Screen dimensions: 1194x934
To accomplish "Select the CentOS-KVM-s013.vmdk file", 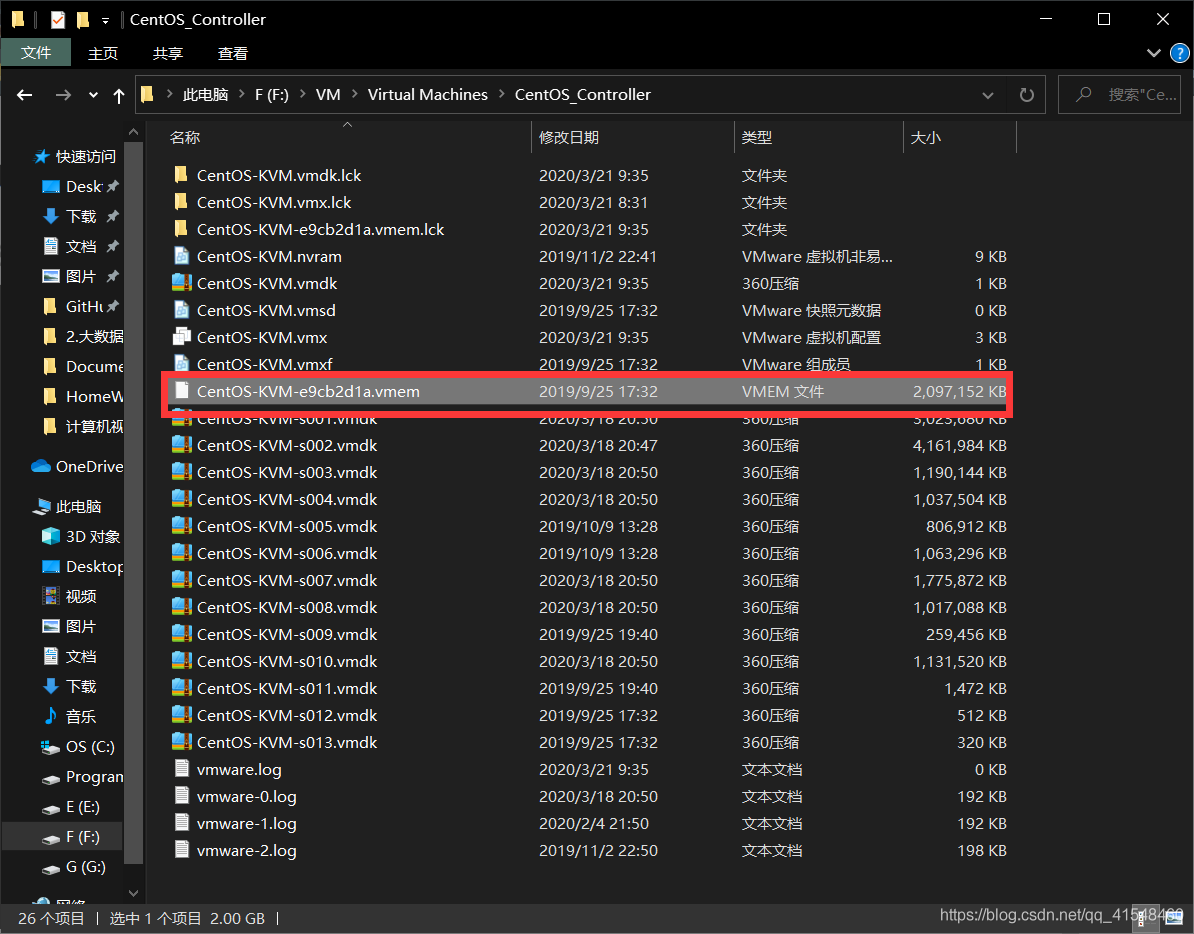I will pos(287,742).
